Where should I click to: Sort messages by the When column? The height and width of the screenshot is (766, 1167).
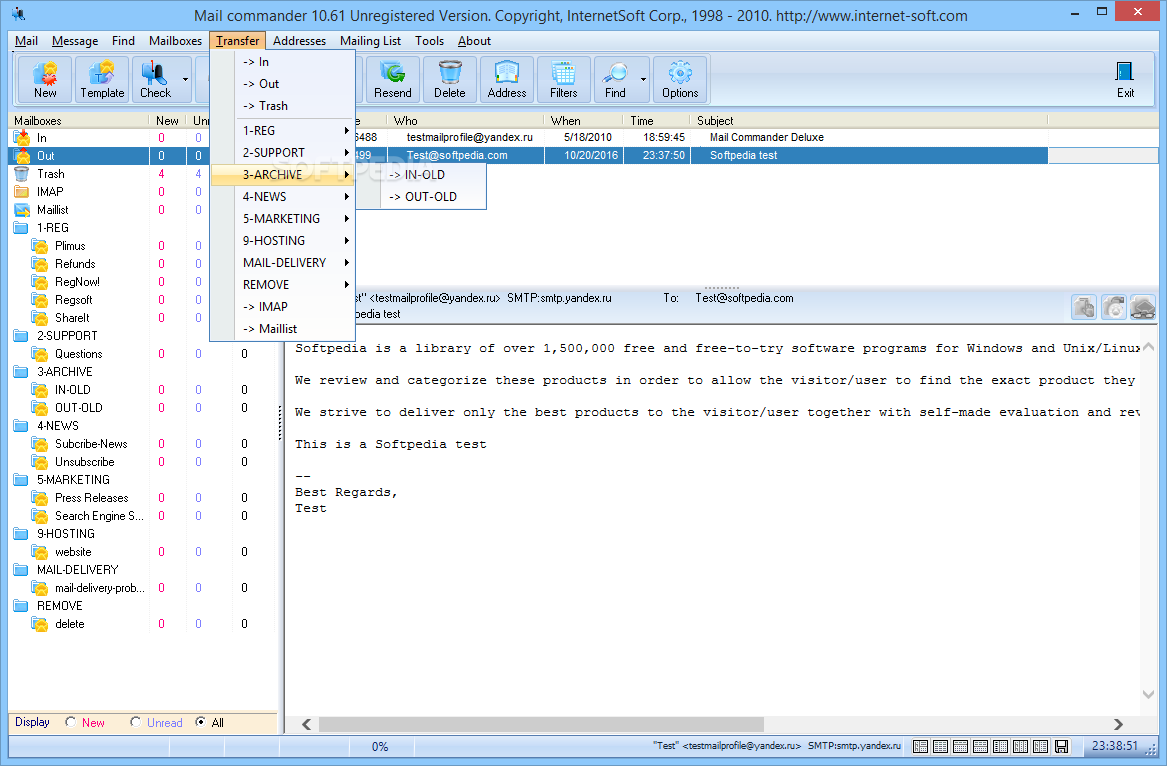pos(584,121)
